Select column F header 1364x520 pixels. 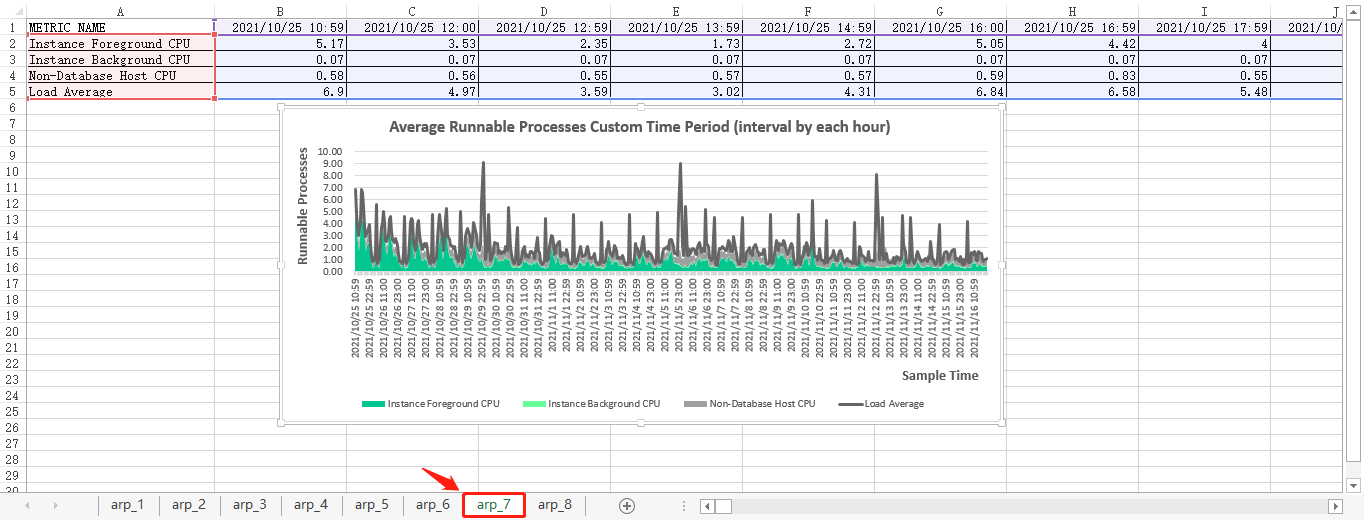pyautogui.click(x=808, y=11)
